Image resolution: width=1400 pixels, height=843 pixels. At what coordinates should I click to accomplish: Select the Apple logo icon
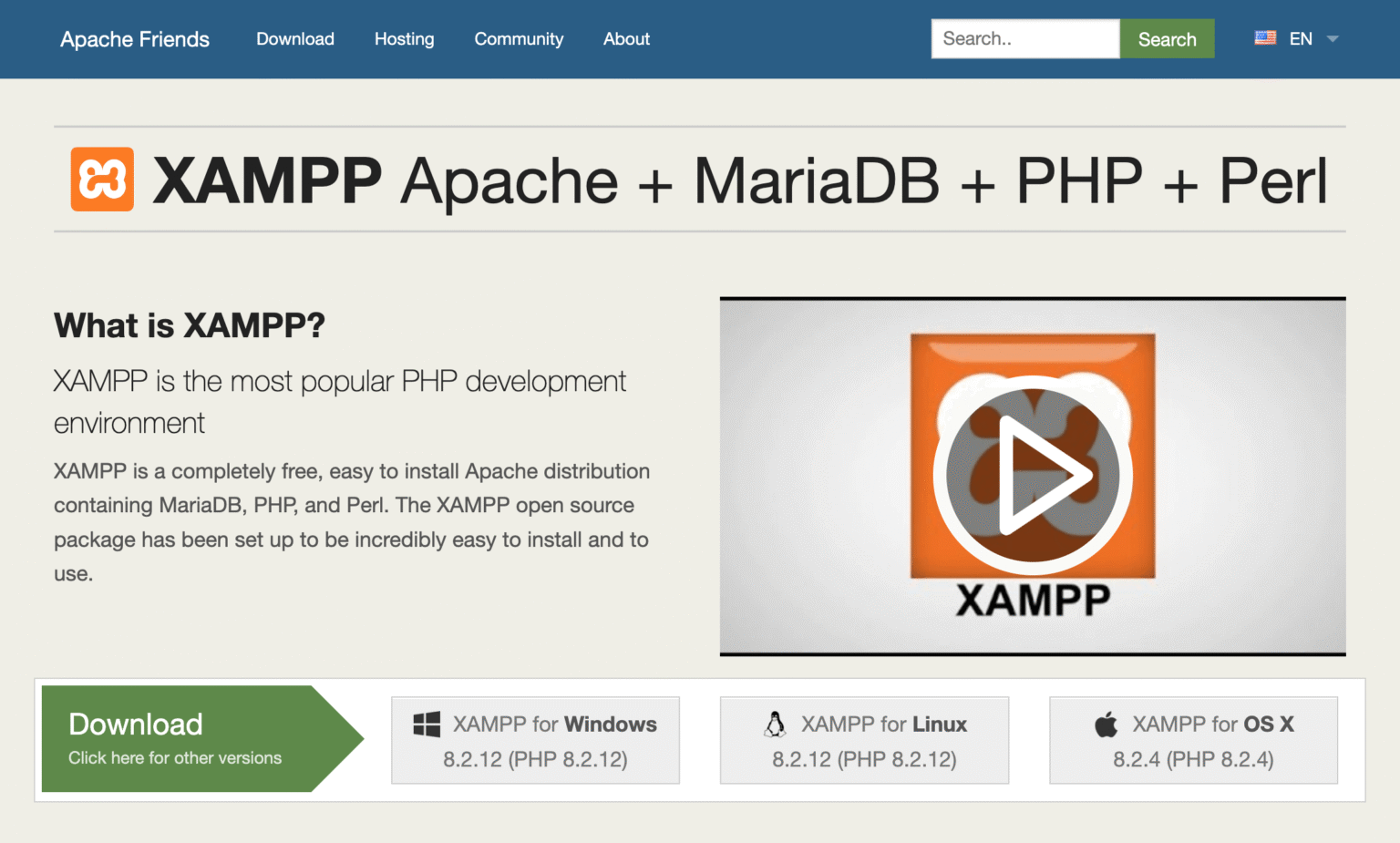[x=1106, y=723]
